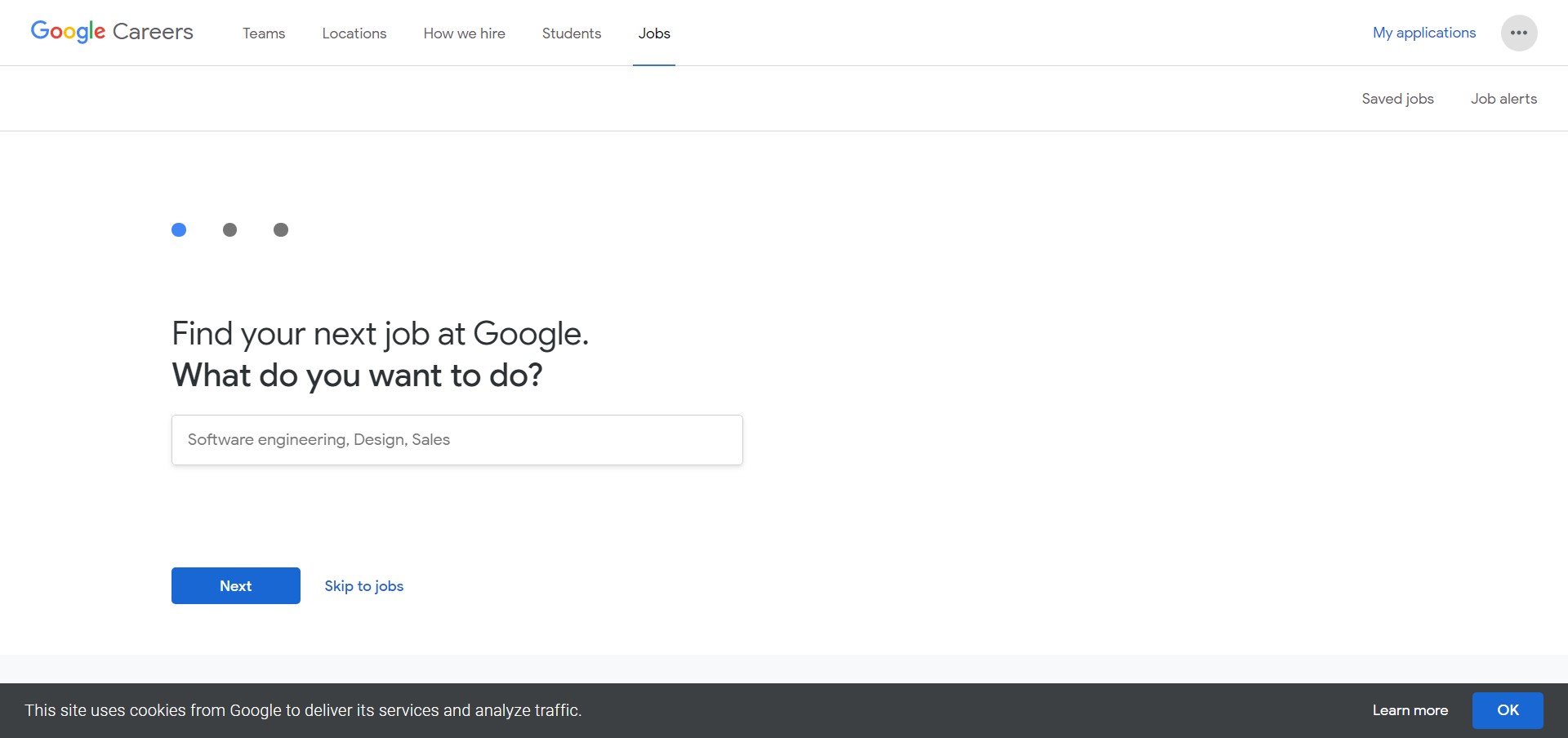Open the three-dot more options menu
The height and width of the screenshot is (738, 1568).
pos(1519,33)
